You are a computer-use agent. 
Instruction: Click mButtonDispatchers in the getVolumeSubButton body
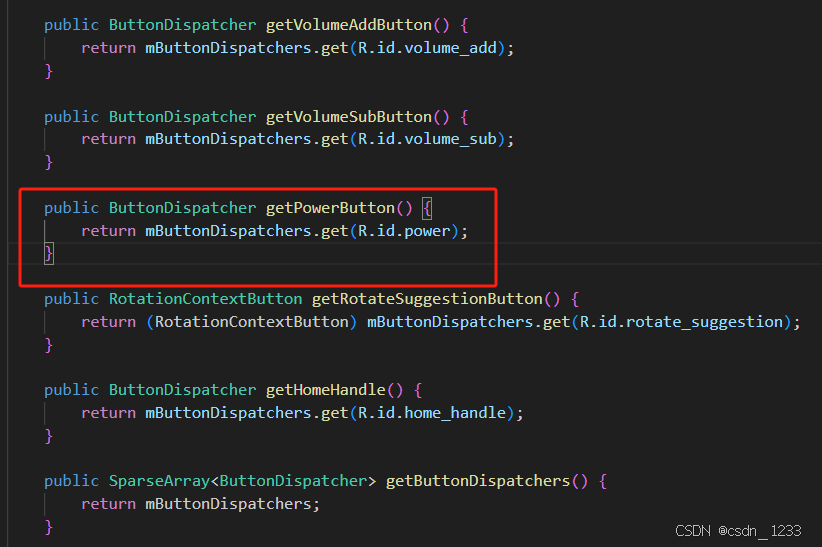tap(229, 139)
